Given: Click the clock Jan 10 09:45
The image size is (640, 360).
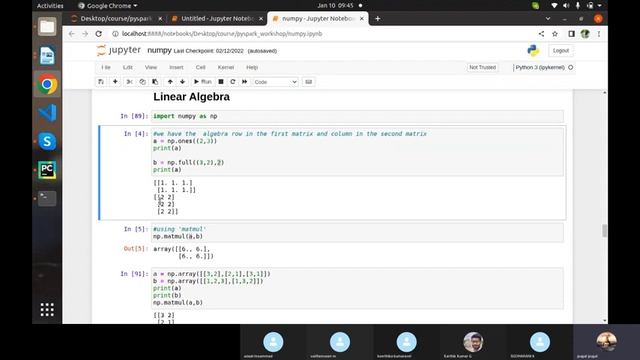Looking at the screenshot, I should click(335, 6).
